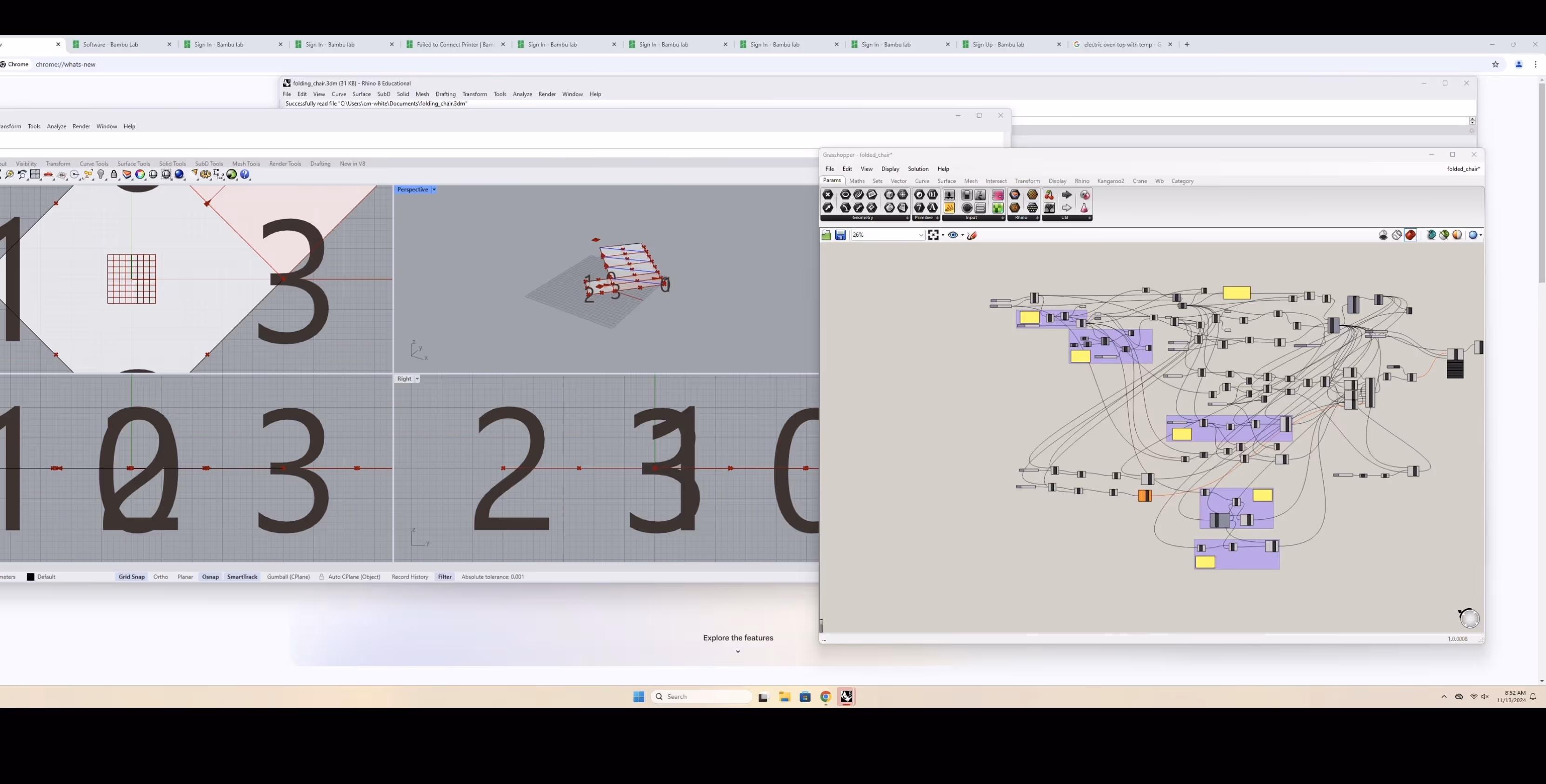This screenshot has width=1546, height=784.
Task: Click the color wheel icon in toolbar
Action: point(140,174)
